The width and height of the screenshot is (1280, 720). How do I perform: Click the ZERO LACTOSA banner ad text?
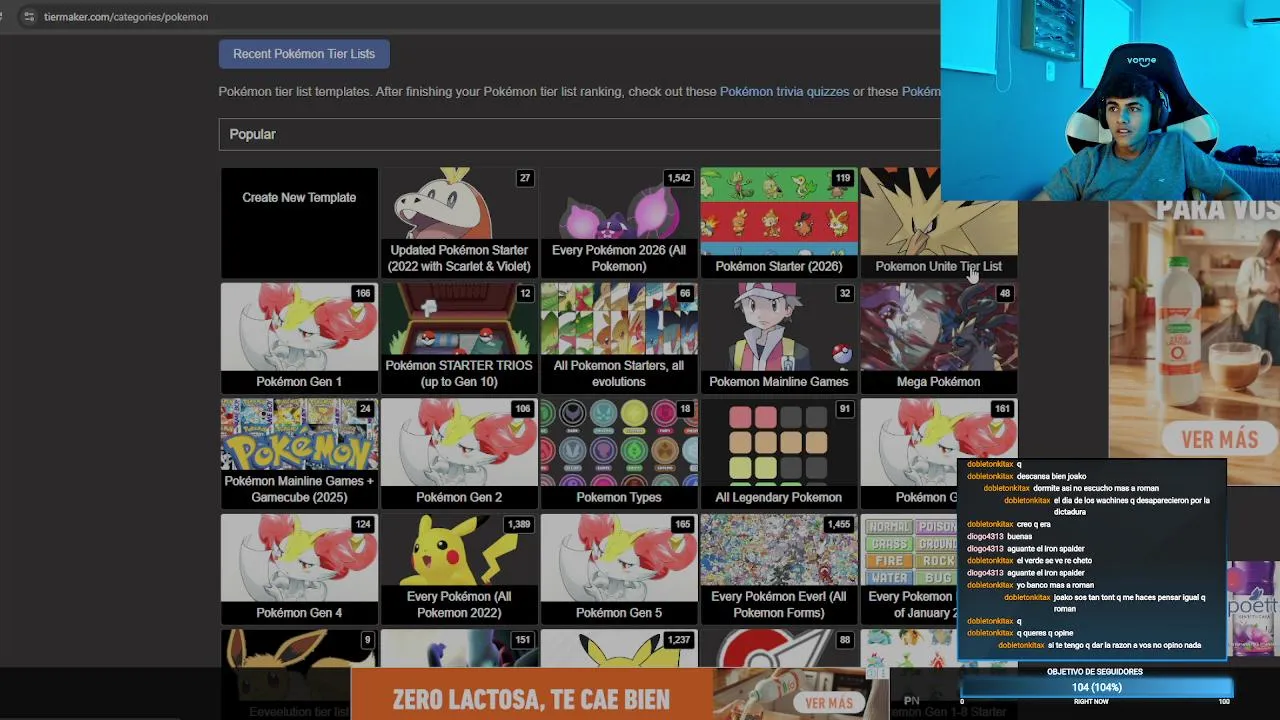531,699
